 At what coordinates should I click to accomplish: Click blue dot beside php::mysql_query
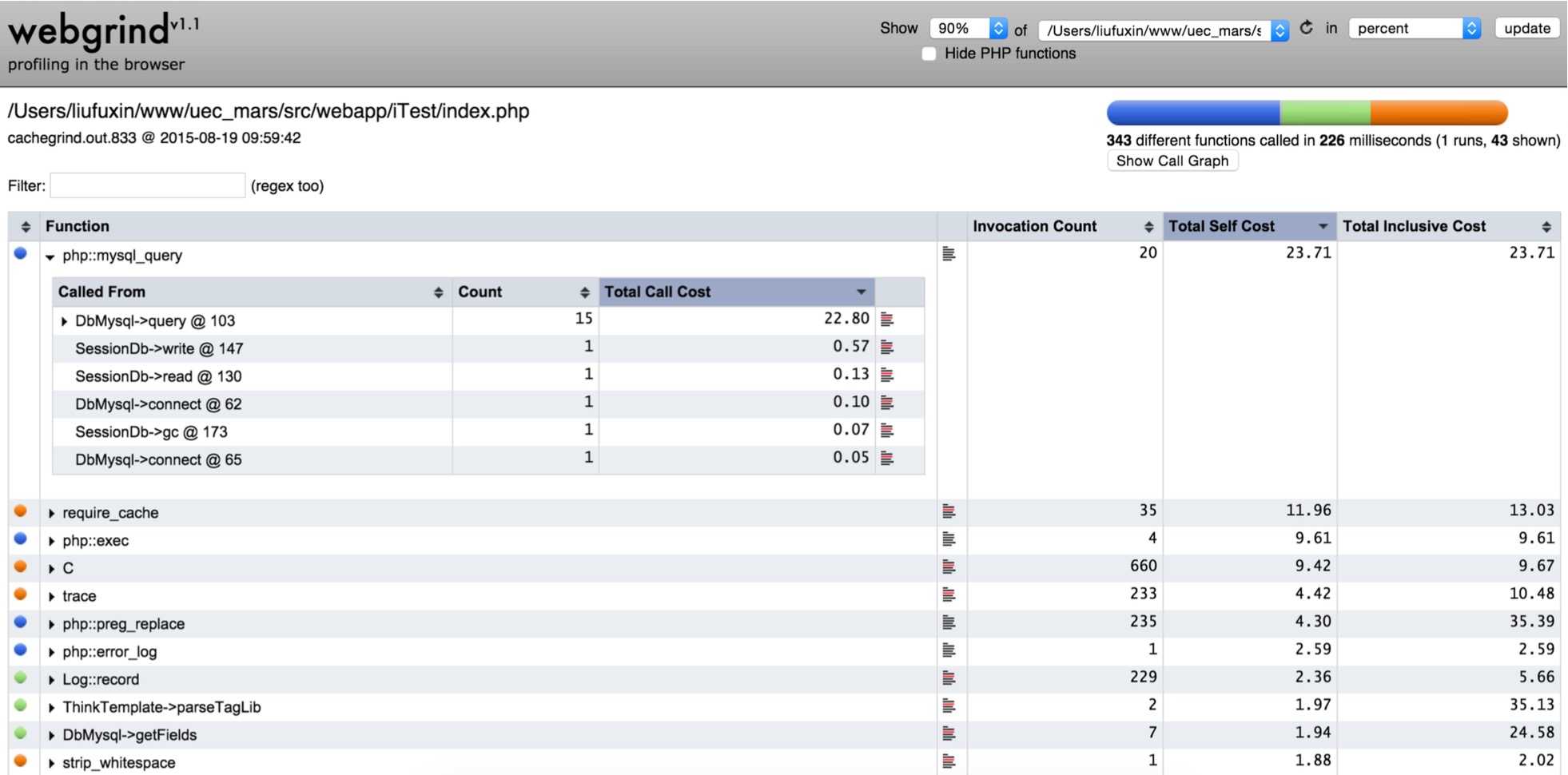21,253
